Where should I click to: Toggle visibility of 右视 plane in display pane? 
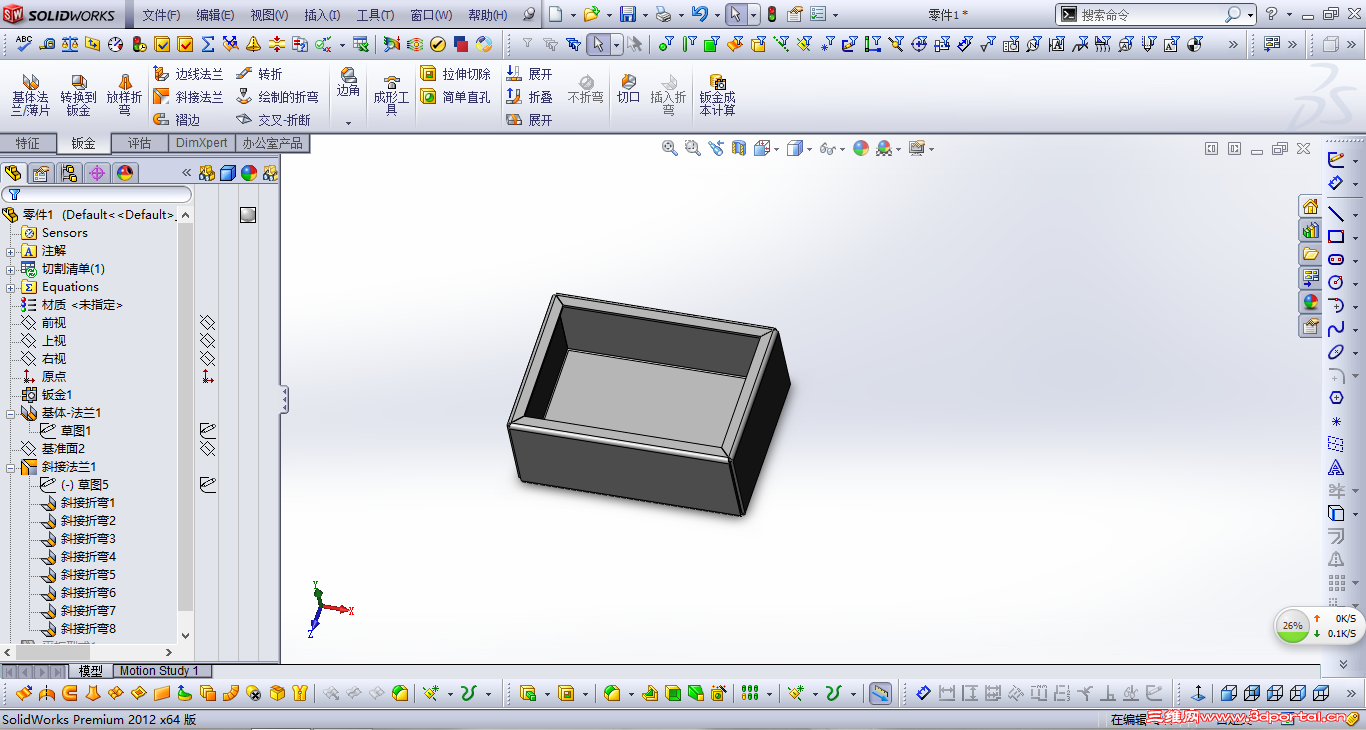click(x=207, y=359)
